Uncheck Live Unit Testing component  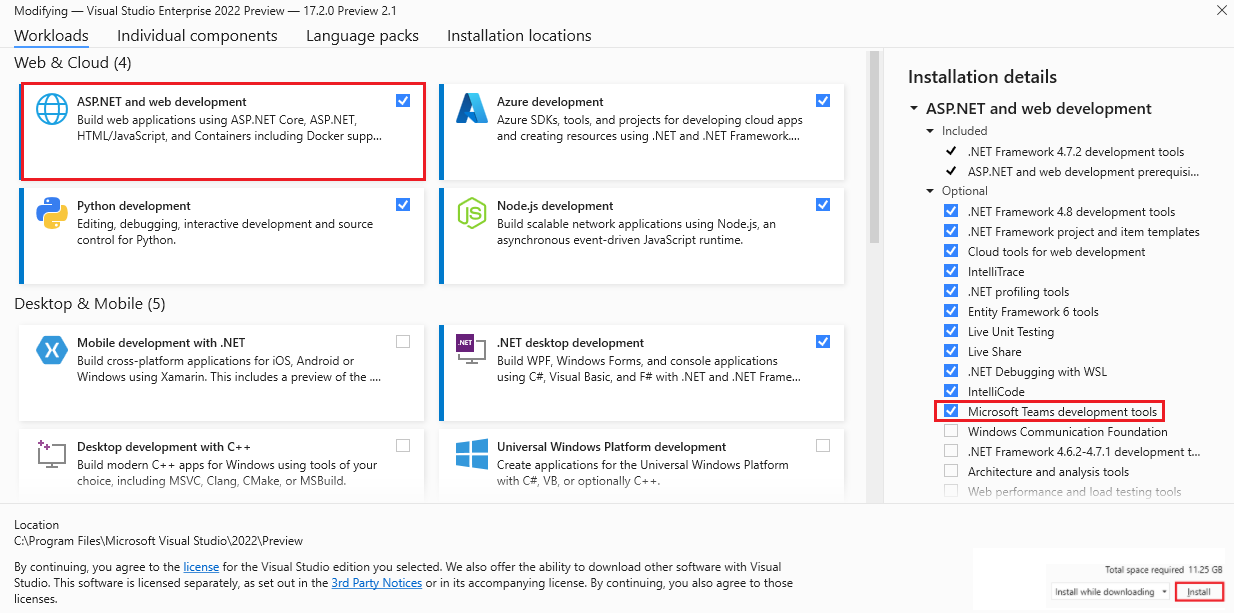pyautogui.click(x=950, y=331)
